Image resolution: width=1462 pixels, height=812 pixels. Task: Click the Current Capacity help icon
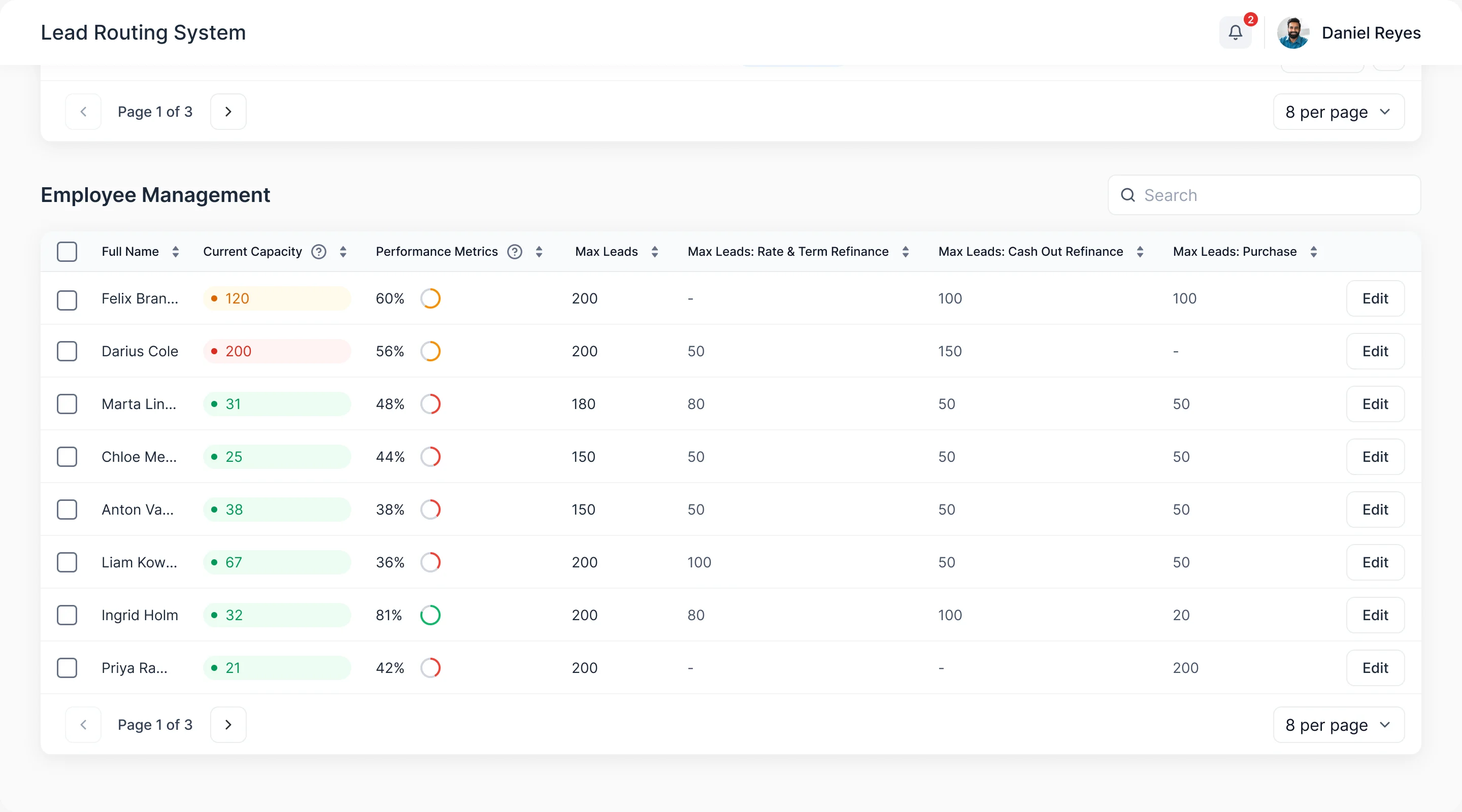point(319,251)
